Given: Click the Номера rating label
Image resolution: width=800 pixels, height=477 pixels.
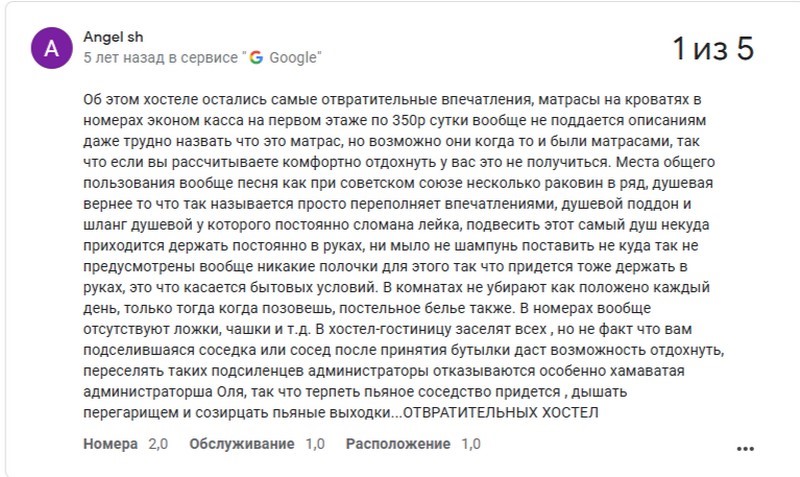Looking at the screenshot, I should 110,444.
